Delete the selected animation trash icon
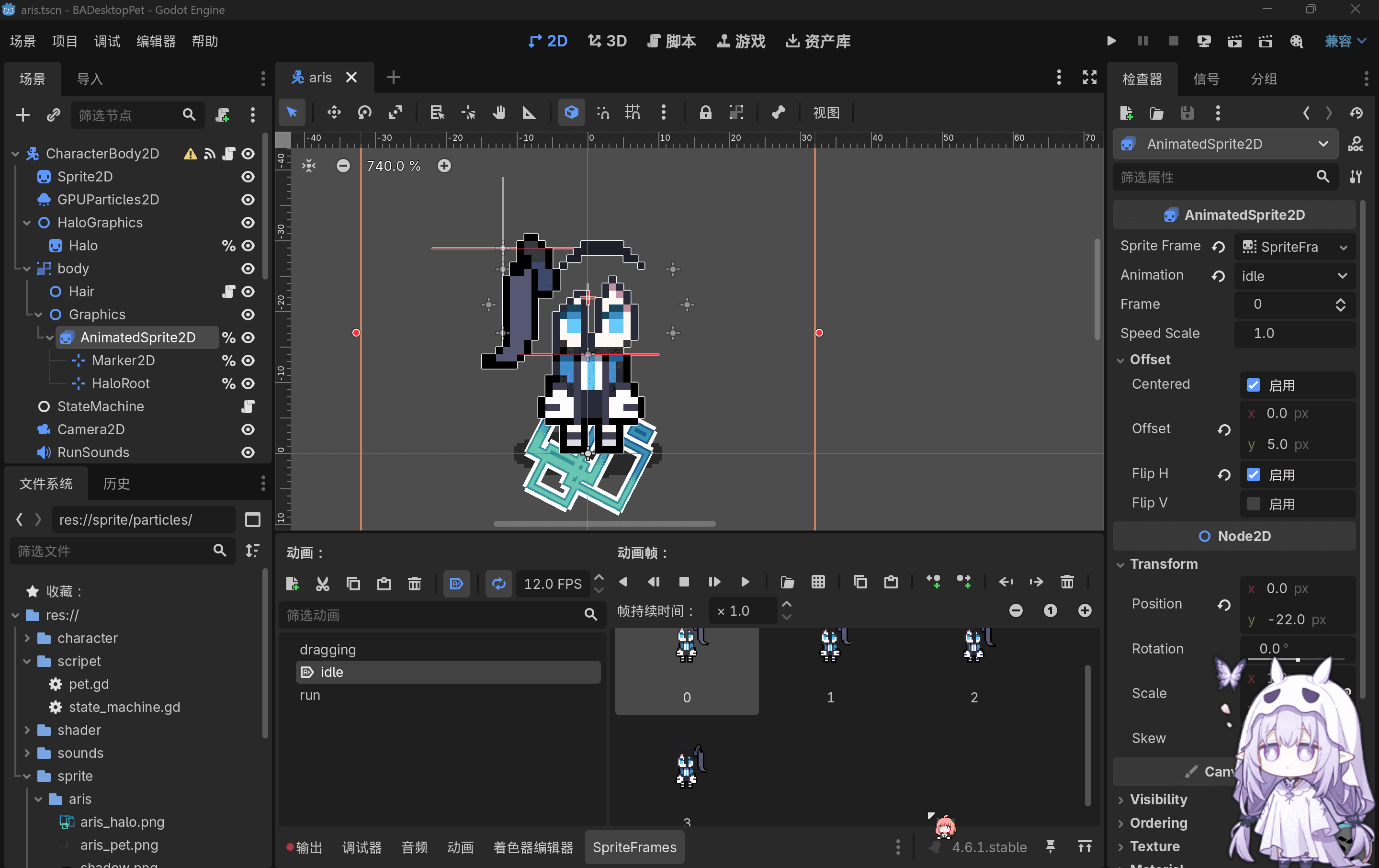Viewport: 1379px width, 868px height. coord(414,584)
